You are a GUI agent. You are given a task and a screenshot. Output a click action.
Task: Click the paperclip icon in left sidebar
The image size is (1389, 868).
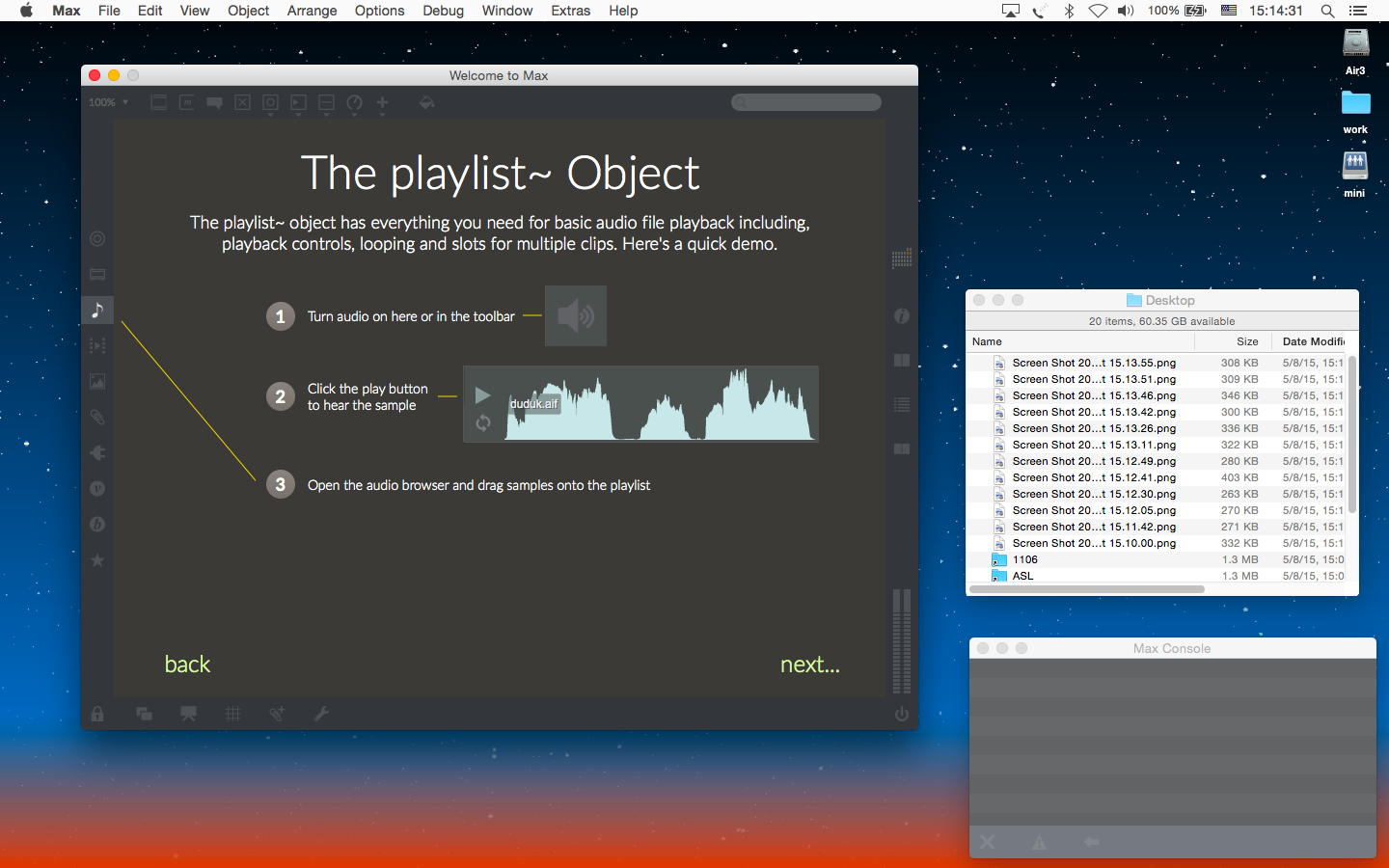[97, 418]
